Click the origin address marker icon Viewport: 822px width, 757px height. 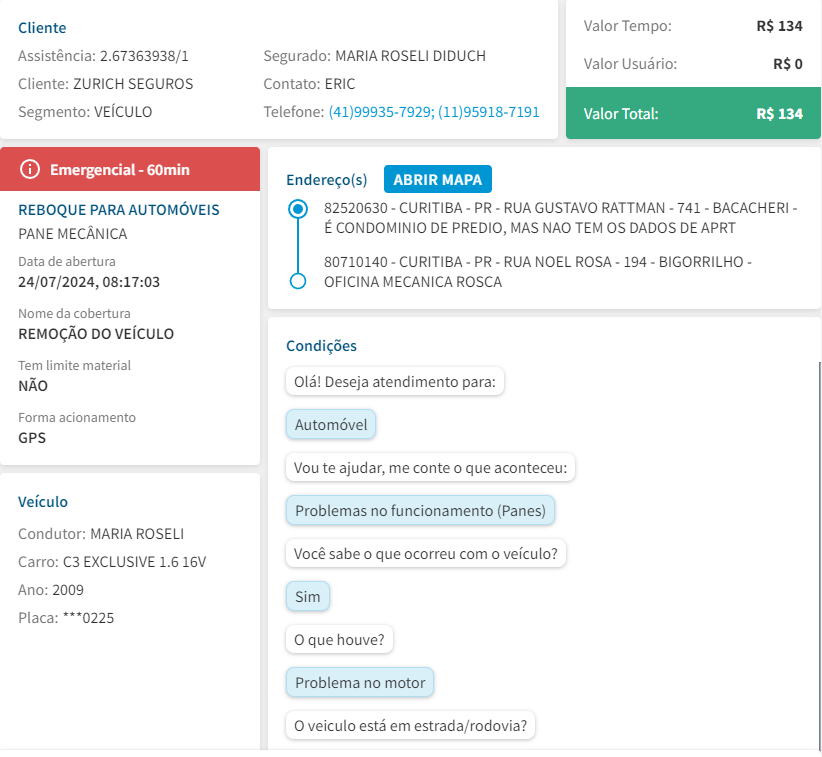[x=298, y=209]
